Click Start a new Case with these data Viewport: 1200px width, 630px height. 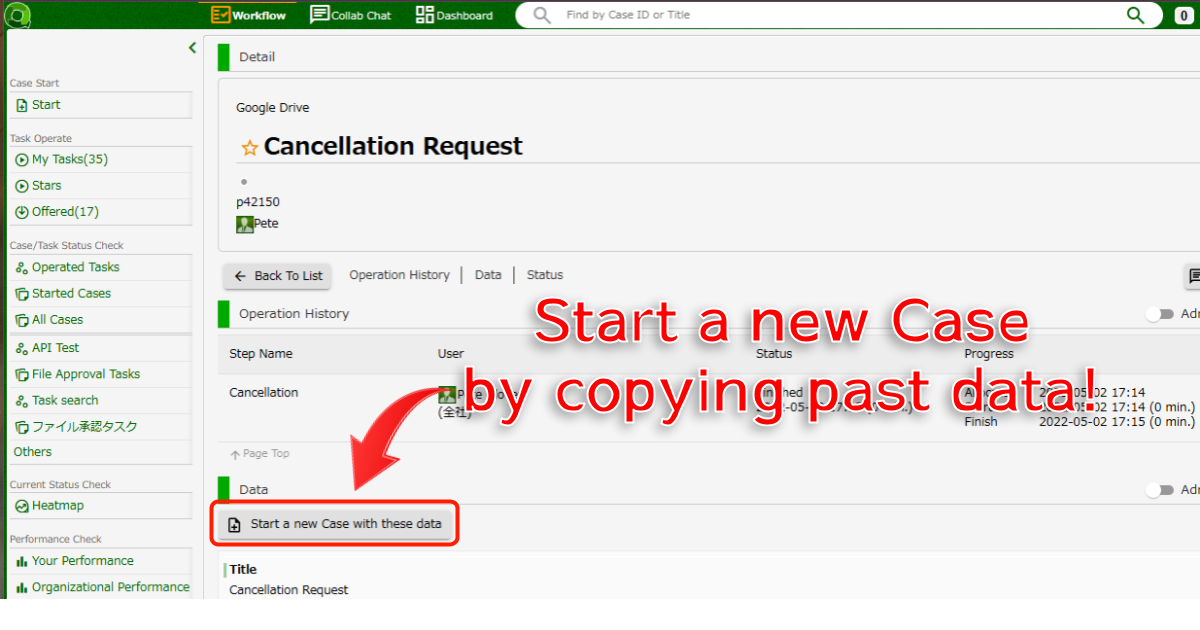335,524
